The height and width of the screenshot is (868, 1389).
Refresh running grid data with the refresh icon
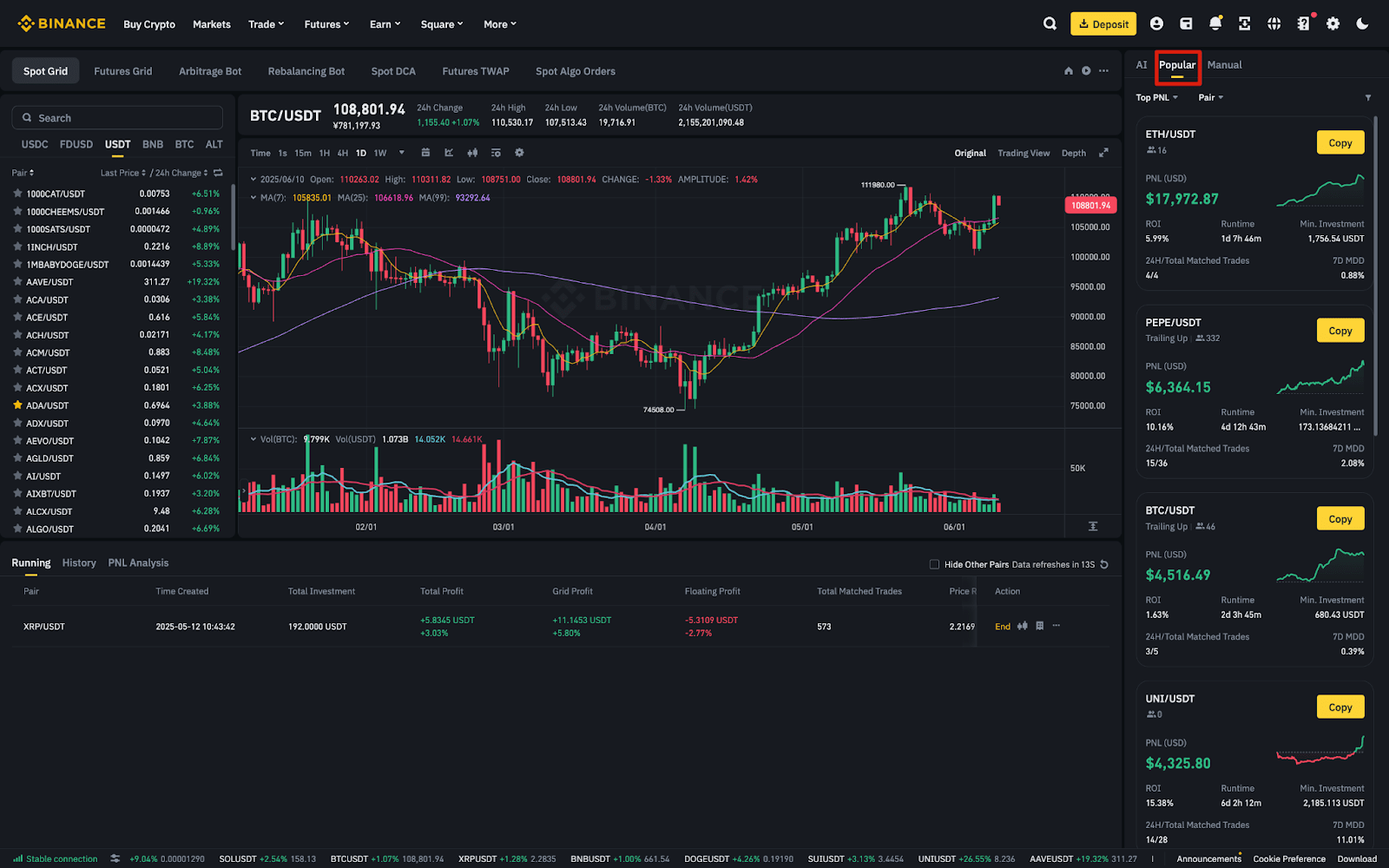[x=1103, y=564]
